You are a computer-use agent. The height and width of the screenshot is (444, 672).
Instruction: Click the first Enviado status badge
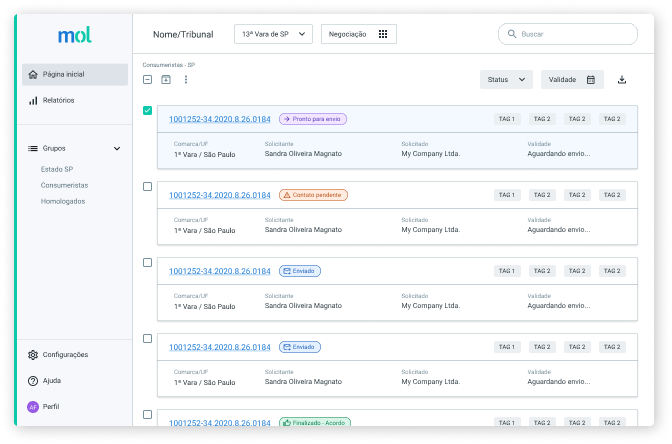300,271
